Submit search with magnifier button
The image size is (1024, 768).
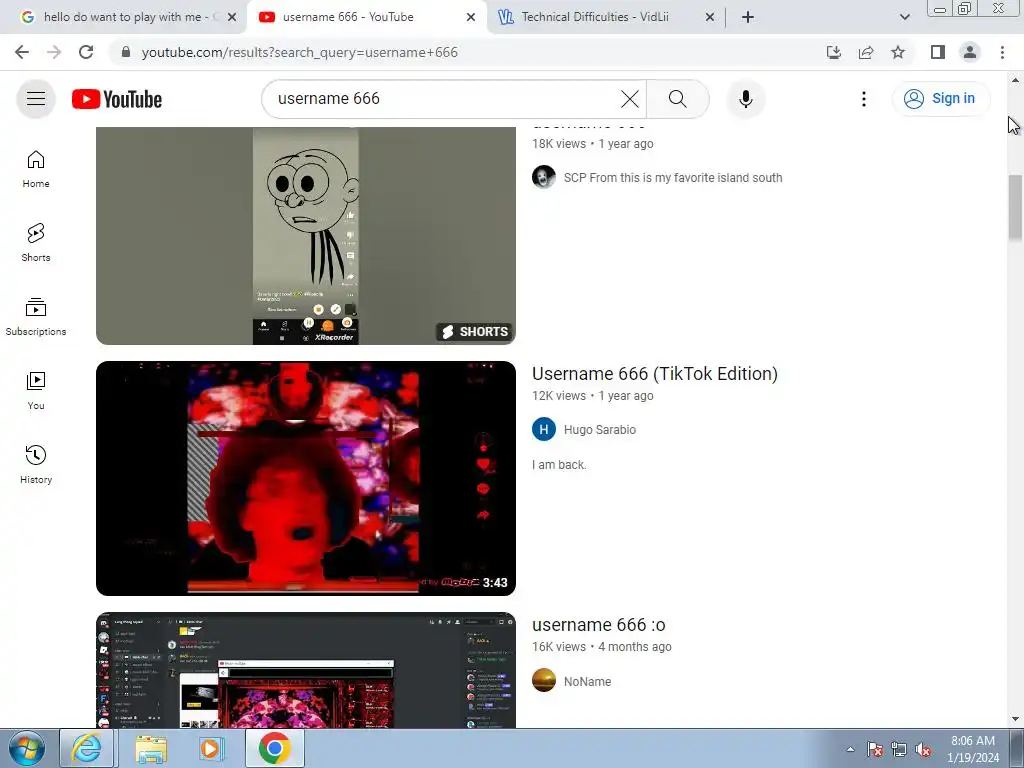pos(678,99)
